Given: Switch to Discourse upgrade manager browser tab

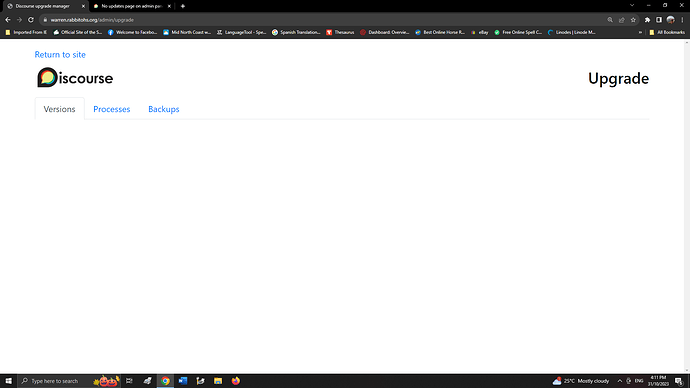Looking at the screenshot, I should [42, 6].
